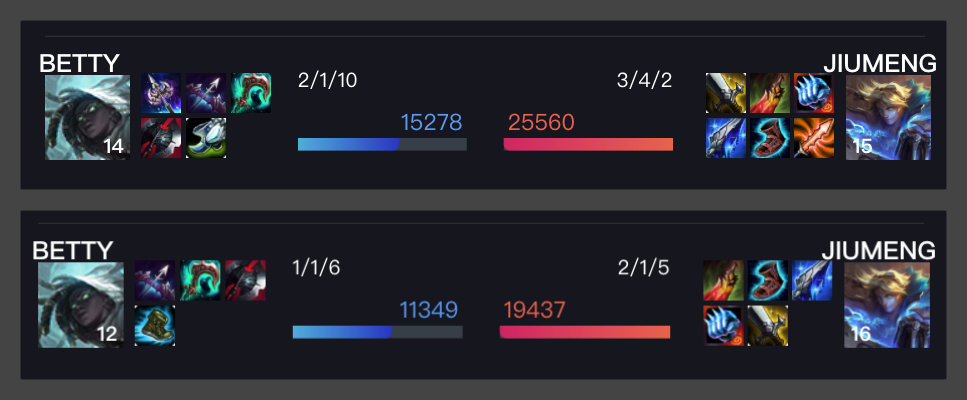This screenshot has height=400, width=967.
Task: Click the orange Long Sword item icon
Action: tap(814, 137)
